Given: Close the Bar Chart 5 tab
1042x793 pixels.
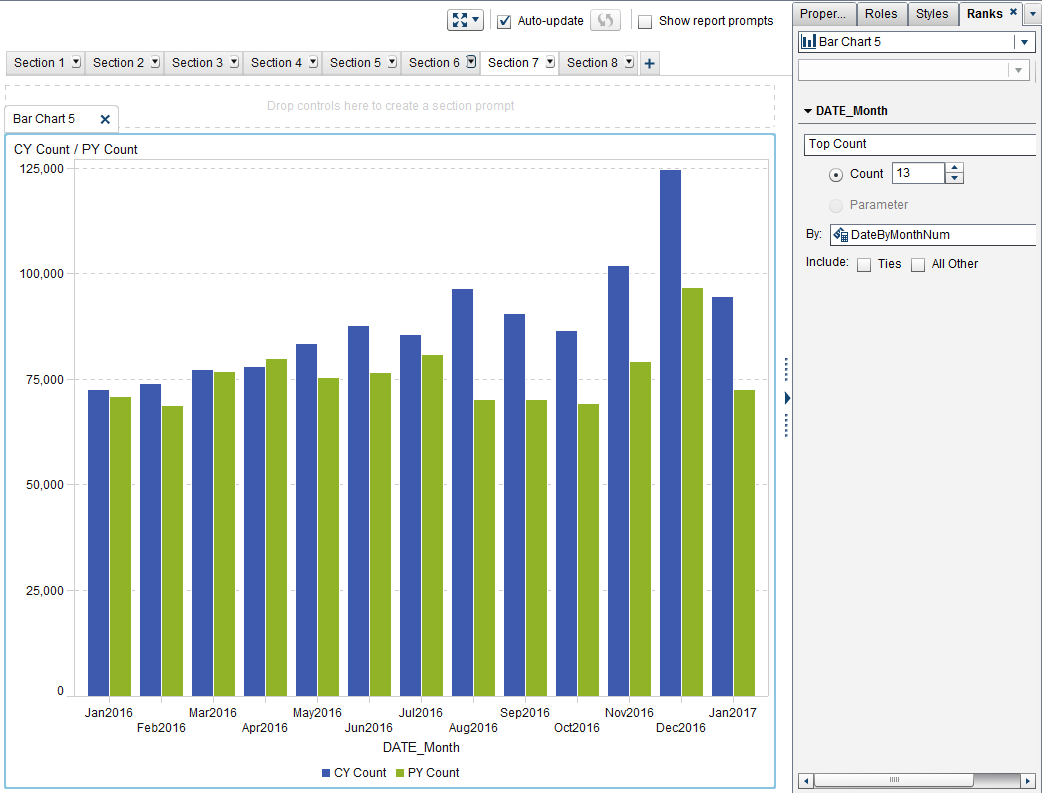Looking at the screenshot, I should (105, 119).
